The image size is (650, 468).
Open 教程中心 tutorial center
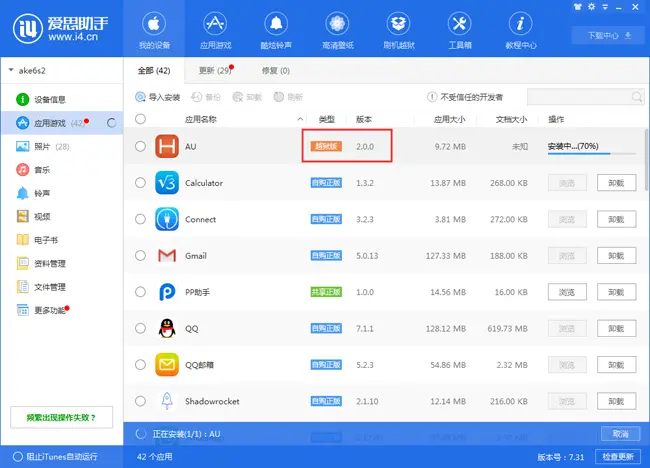[521, 30]
